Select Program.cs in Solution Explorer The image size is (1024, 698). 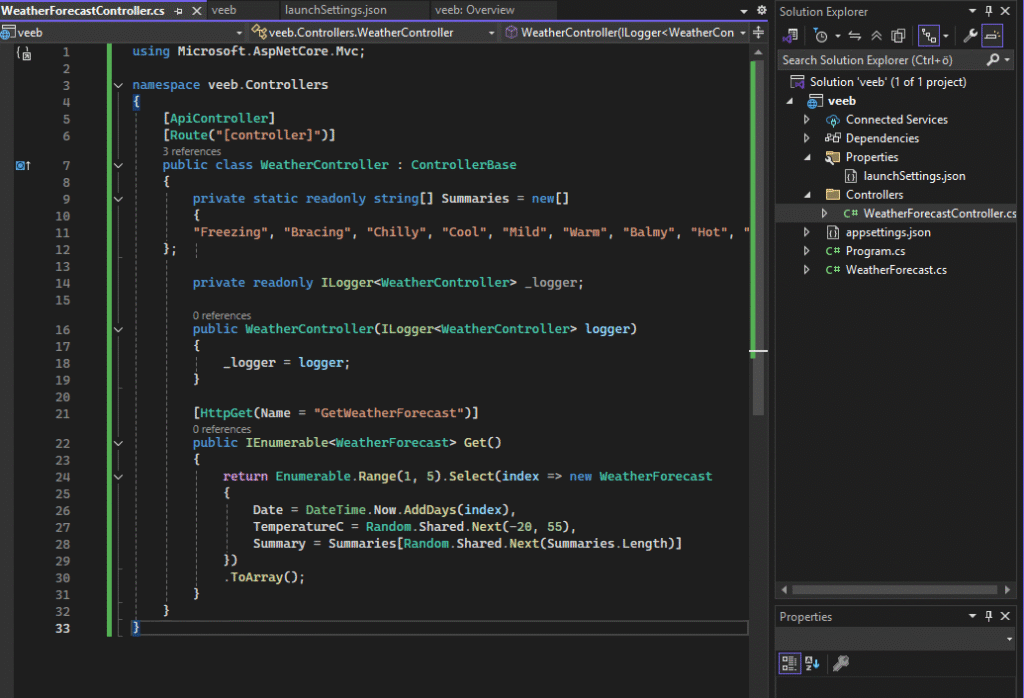click(x=873, y=251)
